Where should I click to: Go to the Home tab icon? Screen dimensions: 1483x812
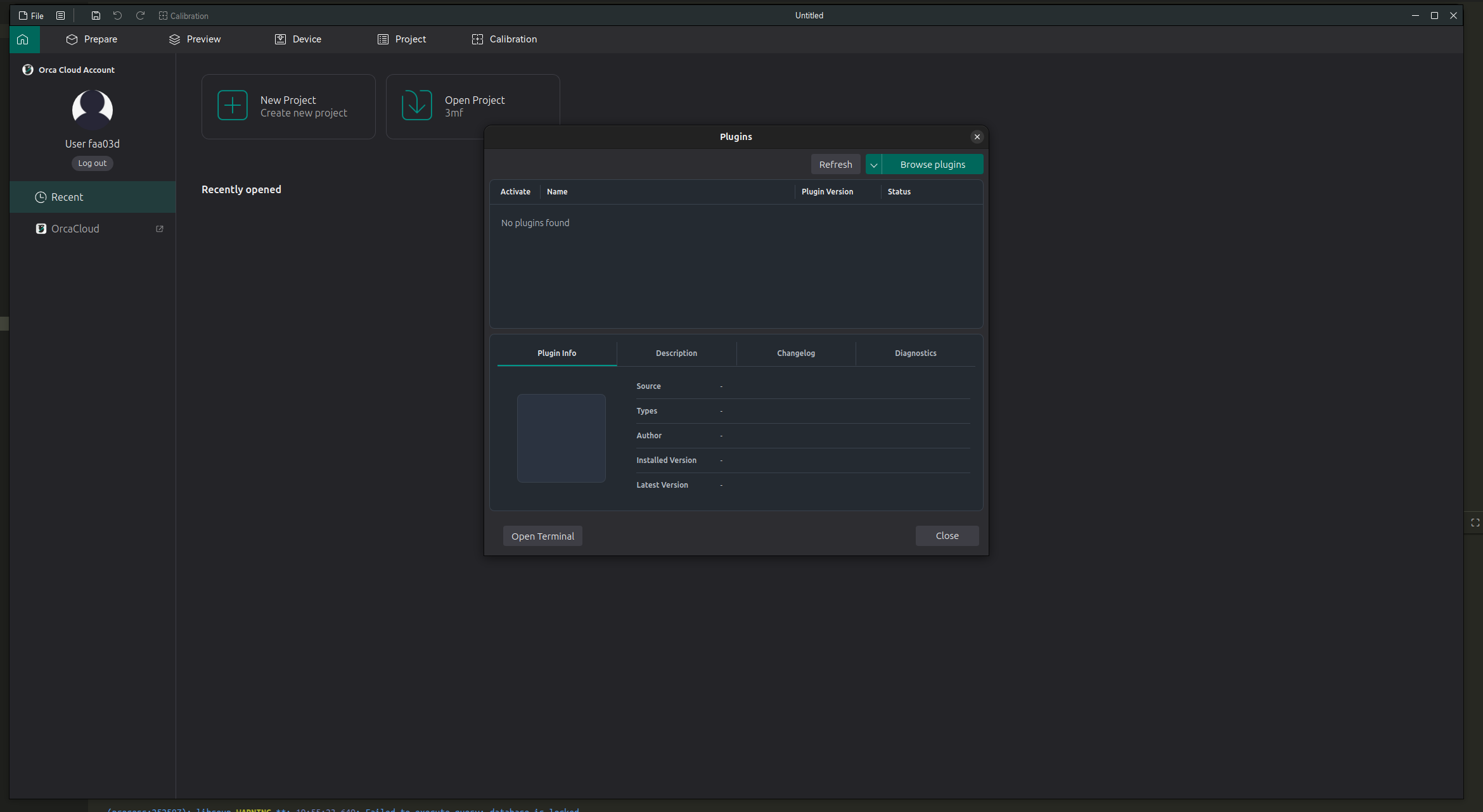[23, 39]
